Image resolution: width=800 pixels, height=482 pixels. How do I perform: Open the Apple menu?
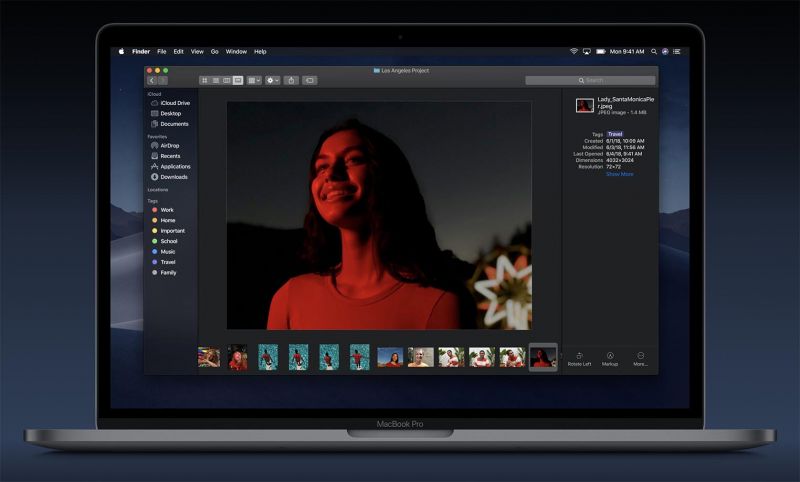(121, 52)
